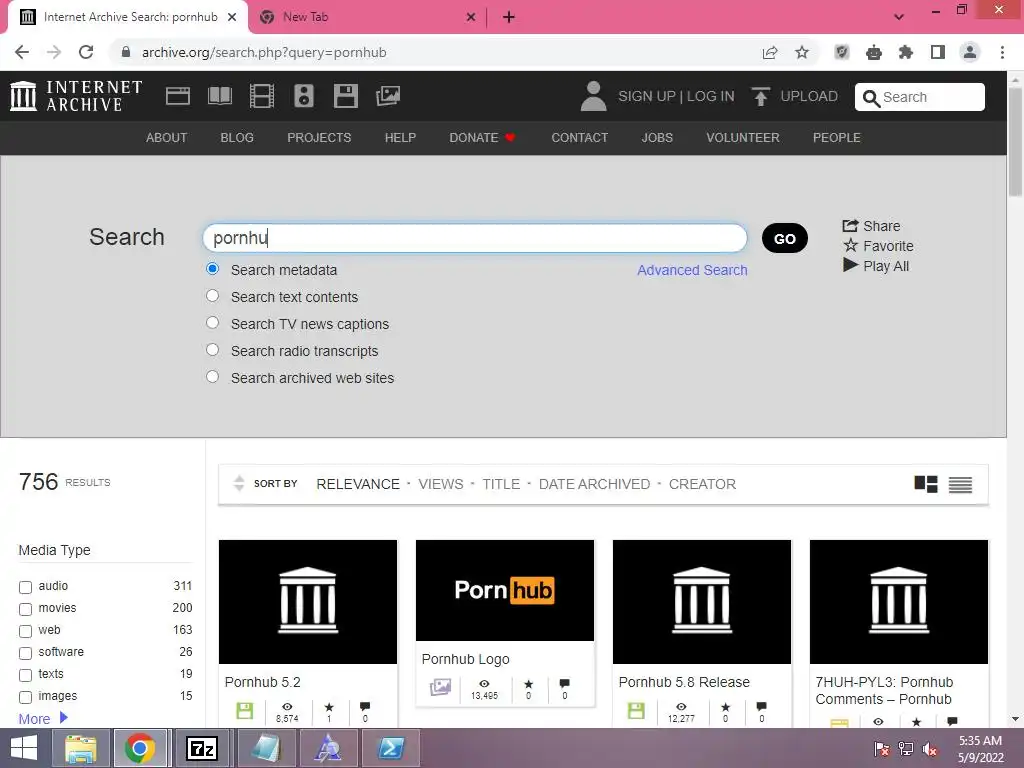Check the web media type filter
Screen dimensions: 1024x768
[x=25, y=632]
